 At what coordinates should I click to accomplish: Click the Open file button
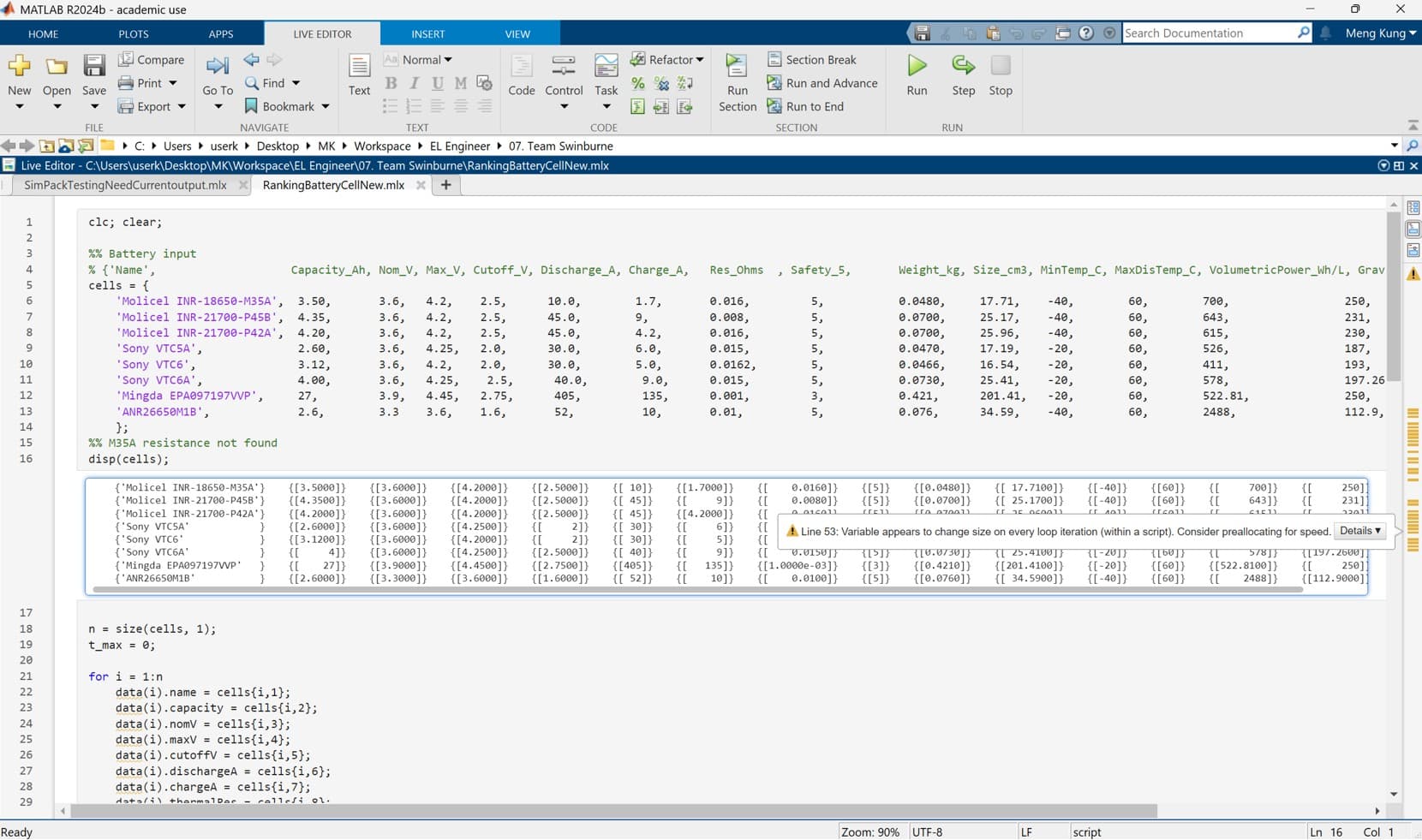point(57,83)
